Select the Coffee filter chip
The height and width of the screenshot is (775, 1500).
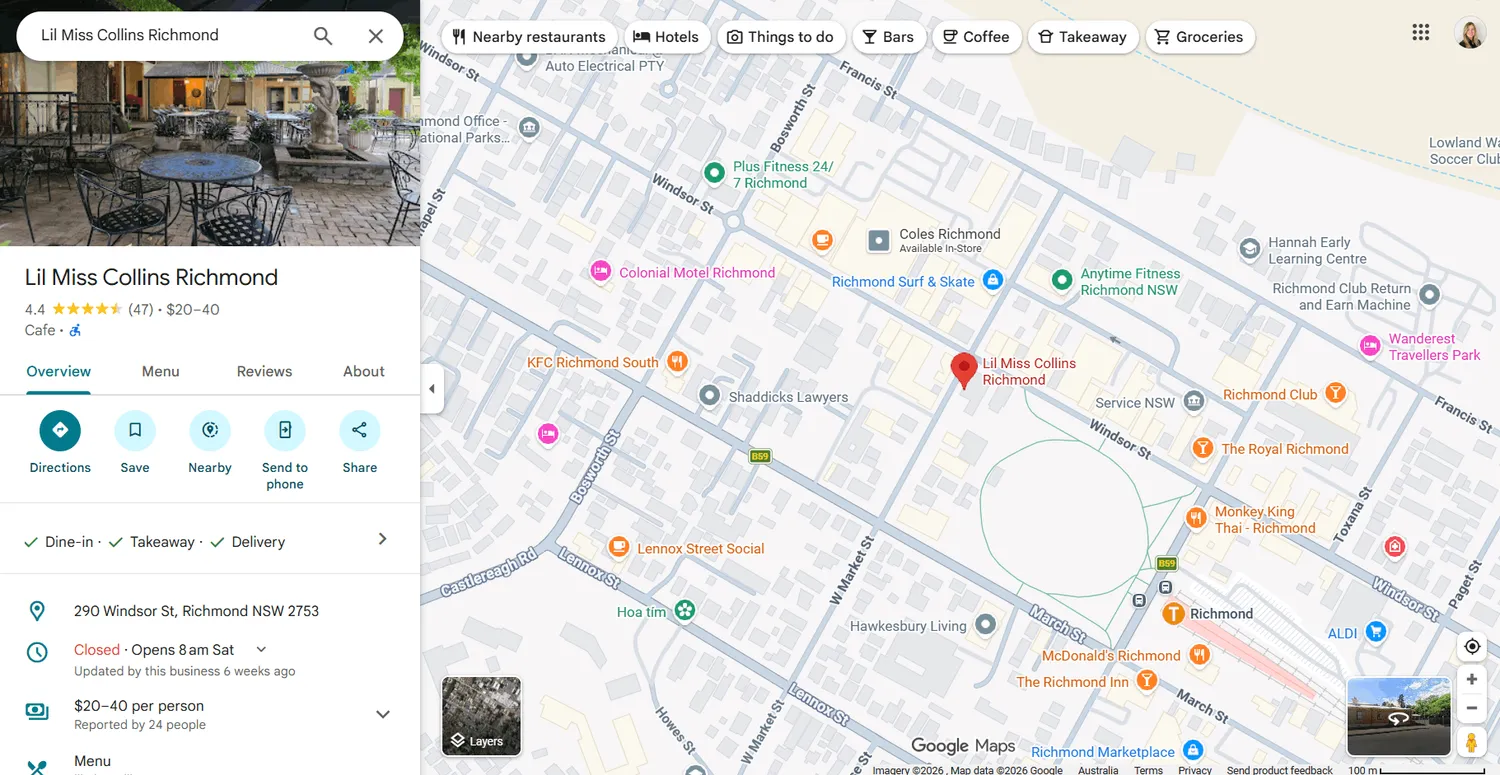(977, 37)
